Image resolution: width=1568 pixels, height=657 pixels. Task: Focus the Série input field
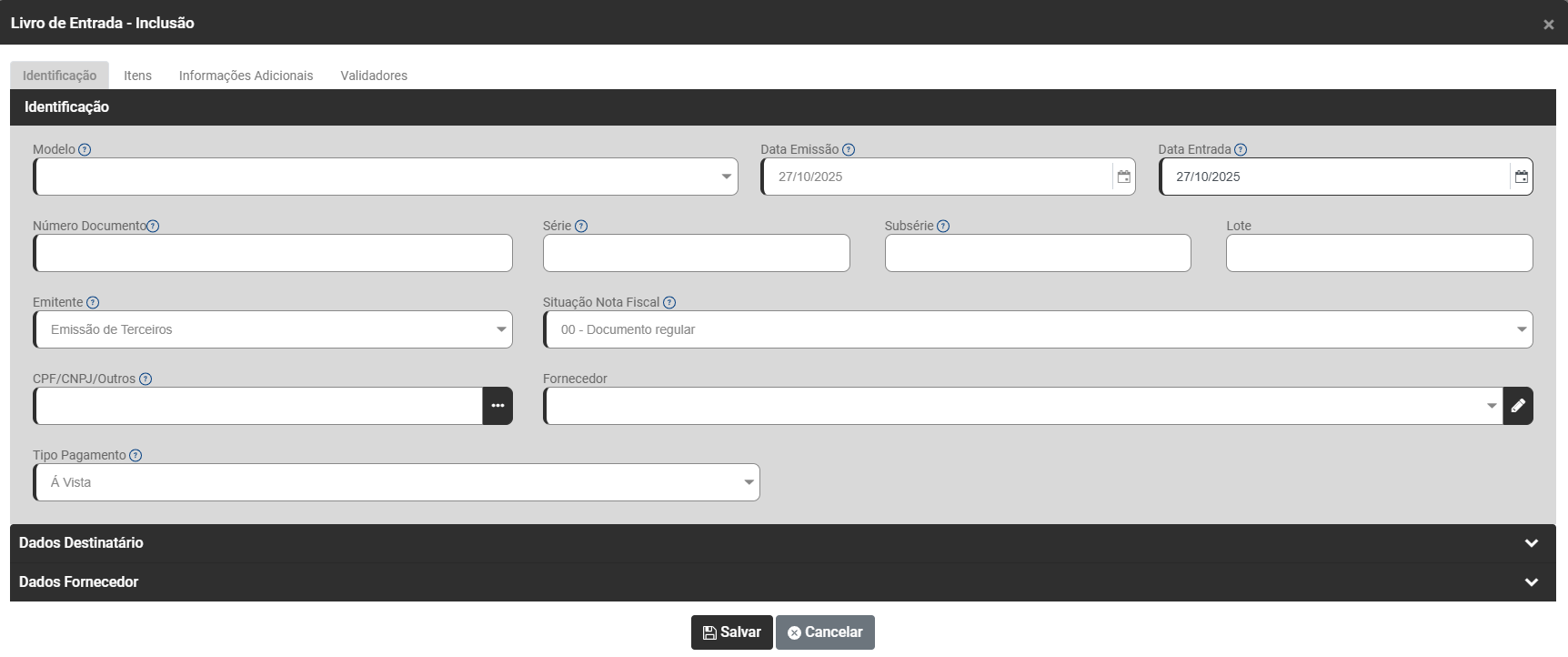[x=697, y=253]
